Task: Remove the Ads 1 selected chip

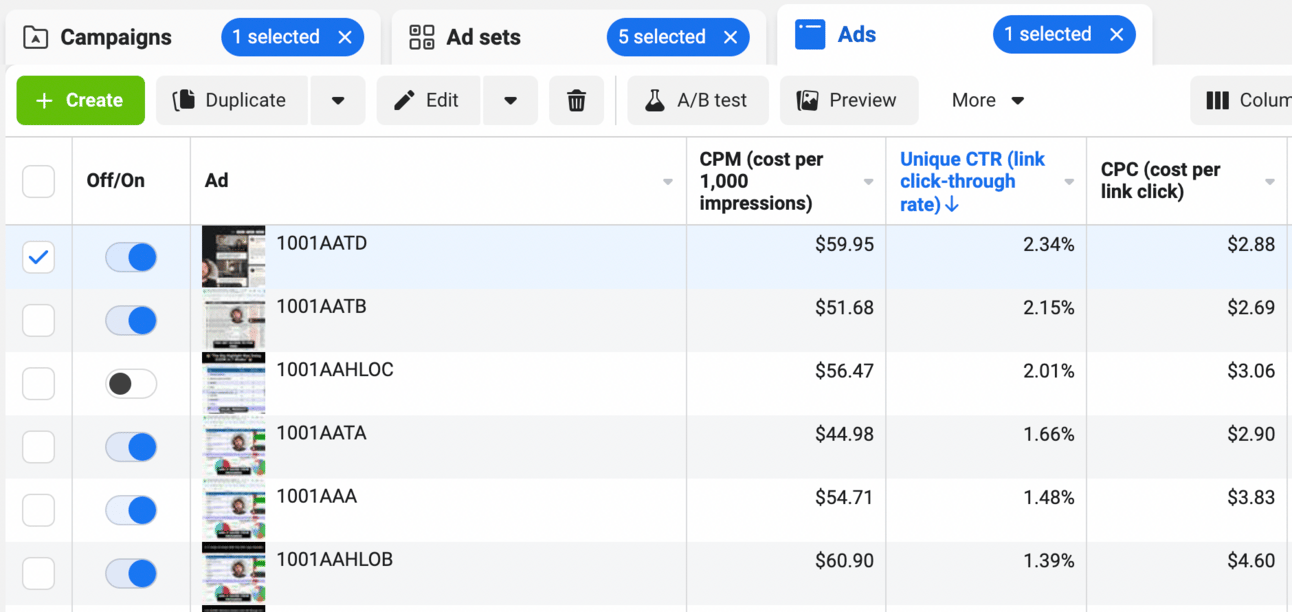Action: [x=1117, y=35]
